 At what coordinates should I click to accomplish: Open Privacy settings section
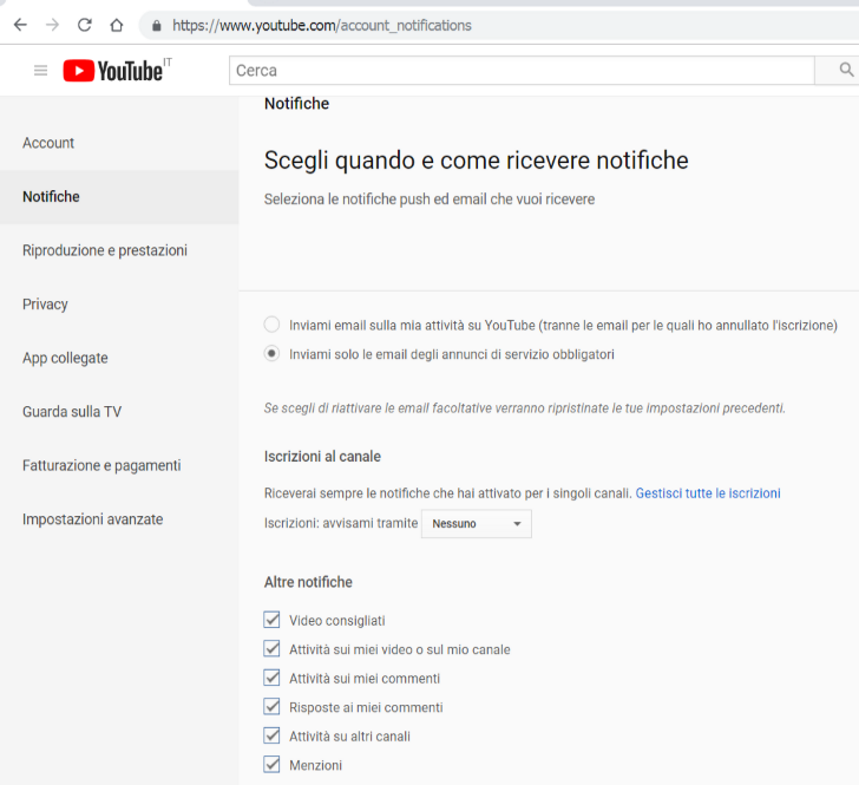pos(119,304)
